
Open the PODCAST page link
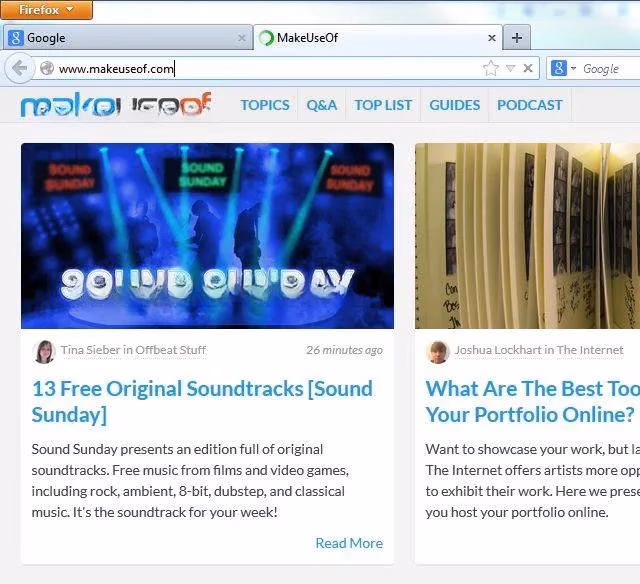tap(530, 105)
